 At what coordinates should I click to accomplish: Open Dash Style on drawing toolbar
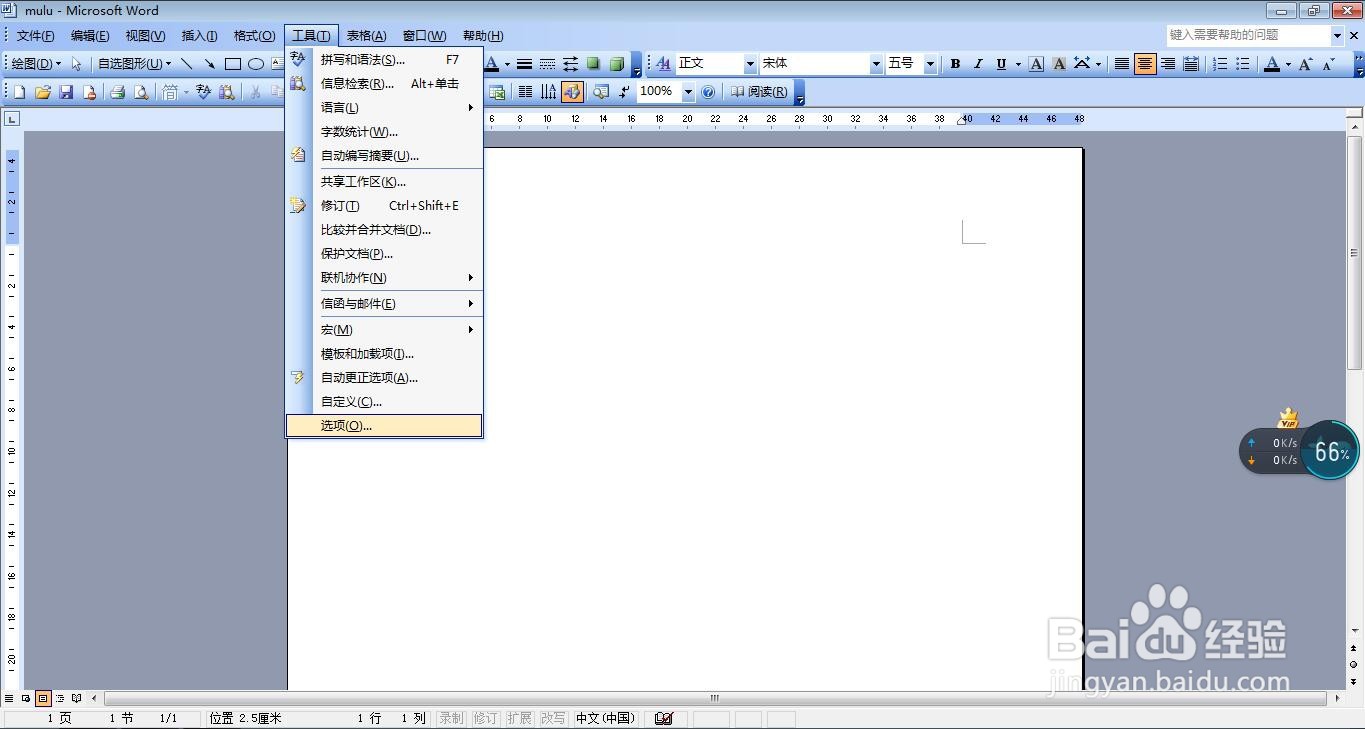point(547,63)
